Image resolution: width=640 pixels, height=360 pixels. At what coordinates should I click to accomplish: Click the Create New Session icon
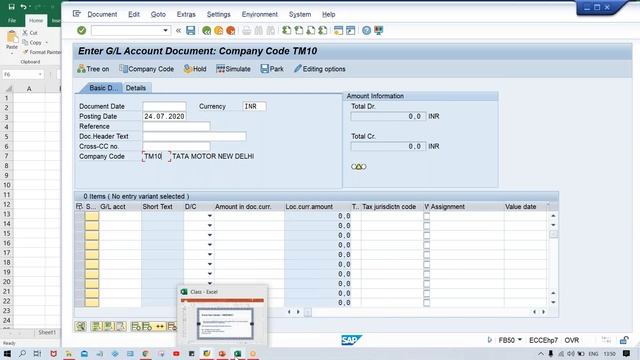[338, 31]
